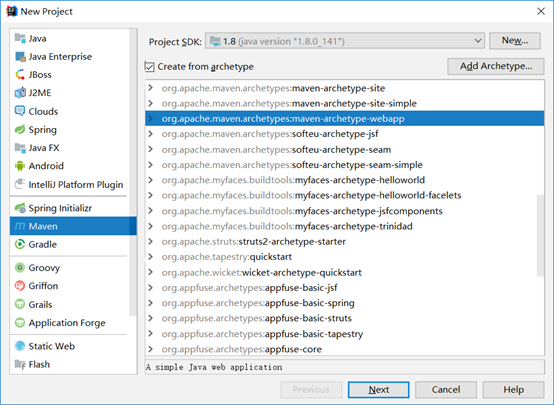Viewport: 554px width, 405px height.
Task: Select softeu-archetype-seam archetype
Action: pyautogui.click(x=344, y=149)
